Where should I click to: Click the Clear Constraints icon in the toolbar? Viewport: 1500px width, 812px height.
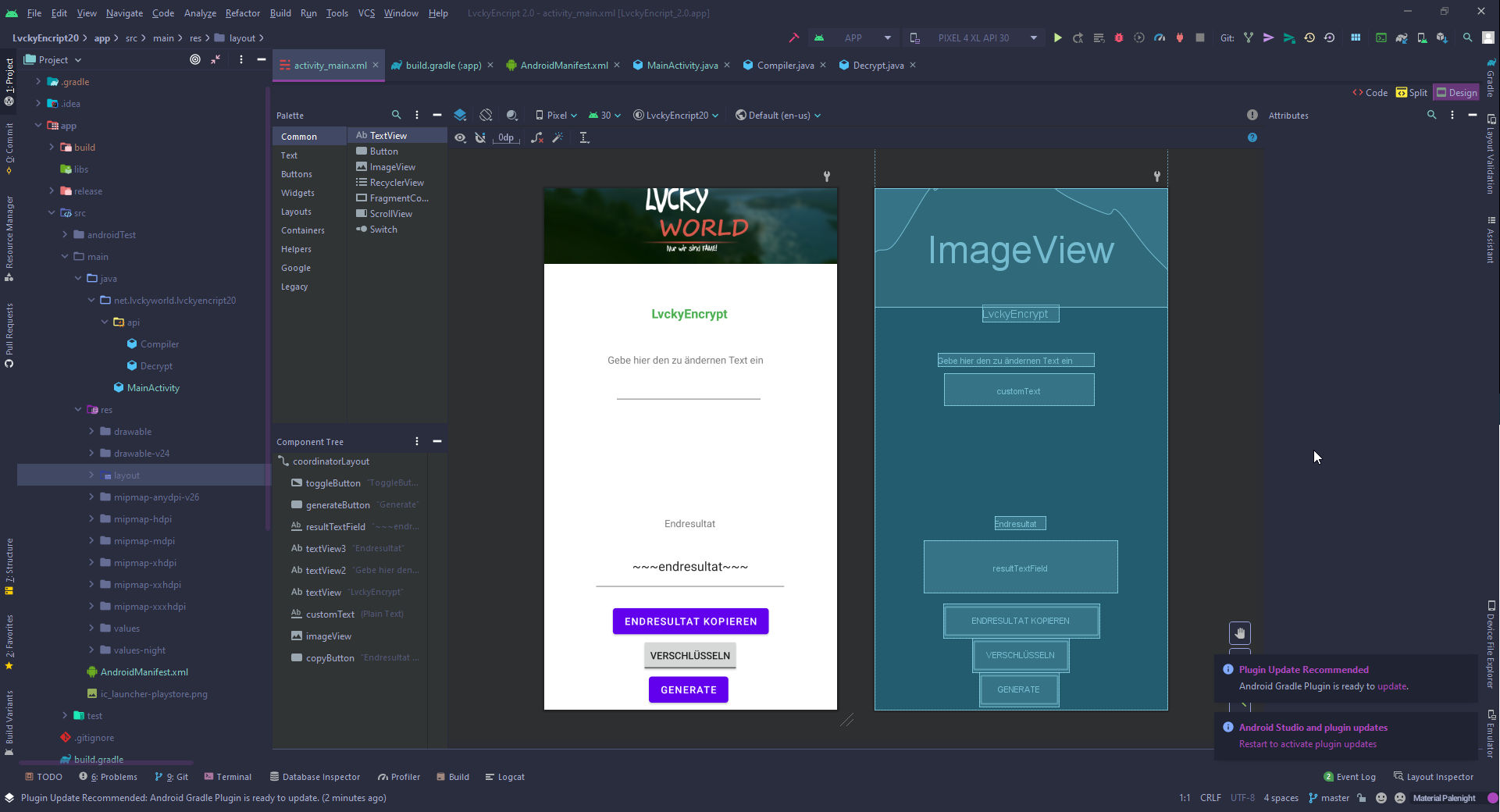[x=537, y=137]
